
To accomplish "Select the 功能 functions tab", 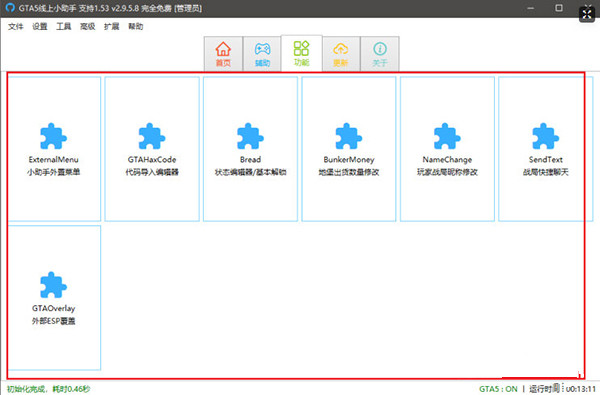I will (302, 53).
